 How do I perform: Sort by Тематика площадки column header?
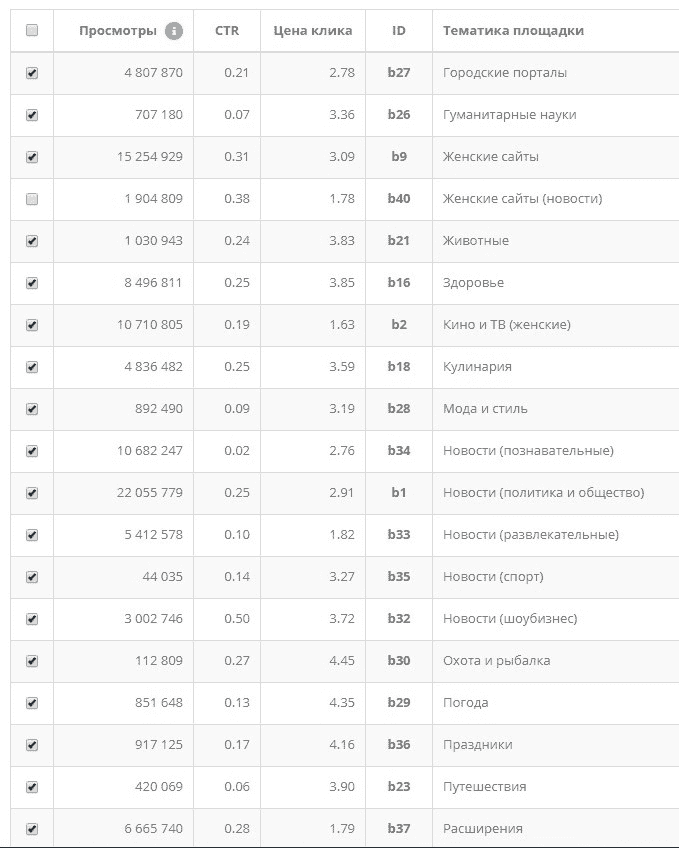pyautogui.click(x=513, y=31)
